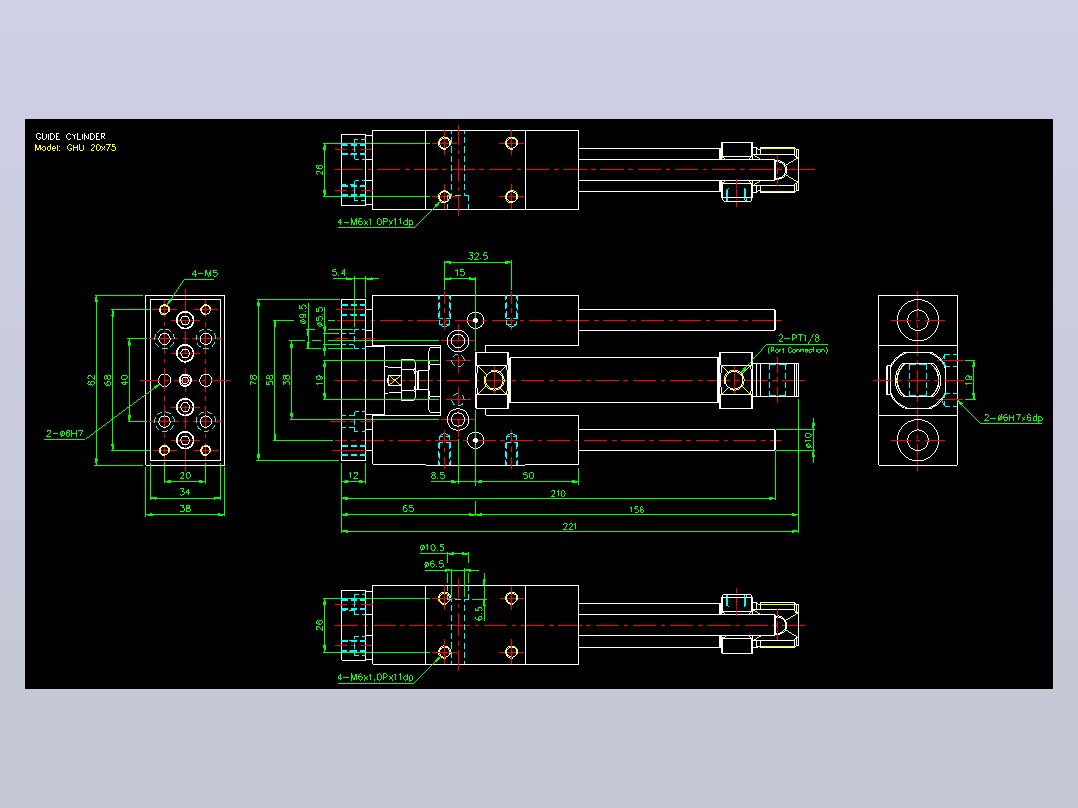Viewport: 1078px width, 808px height.
Task: Select the '221' overall length dimension
Action: click(569, 526)
